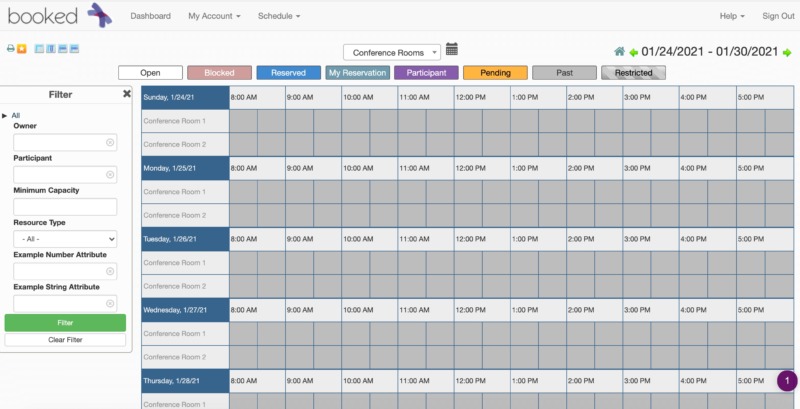
Task: Clear the Owner field using its x icon
Action: click(x=110, y=143)
